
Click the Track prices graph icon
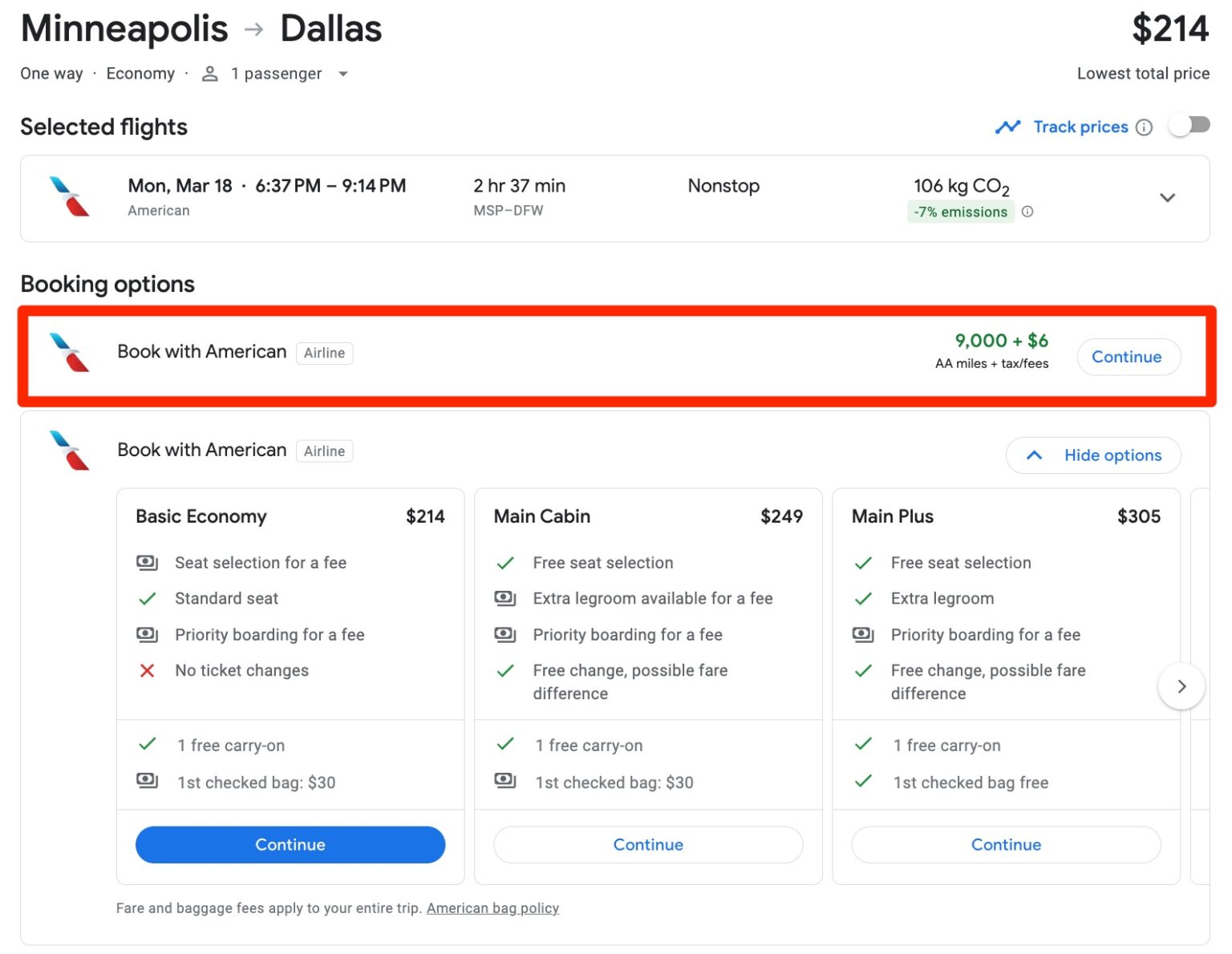click(1007, 127)
